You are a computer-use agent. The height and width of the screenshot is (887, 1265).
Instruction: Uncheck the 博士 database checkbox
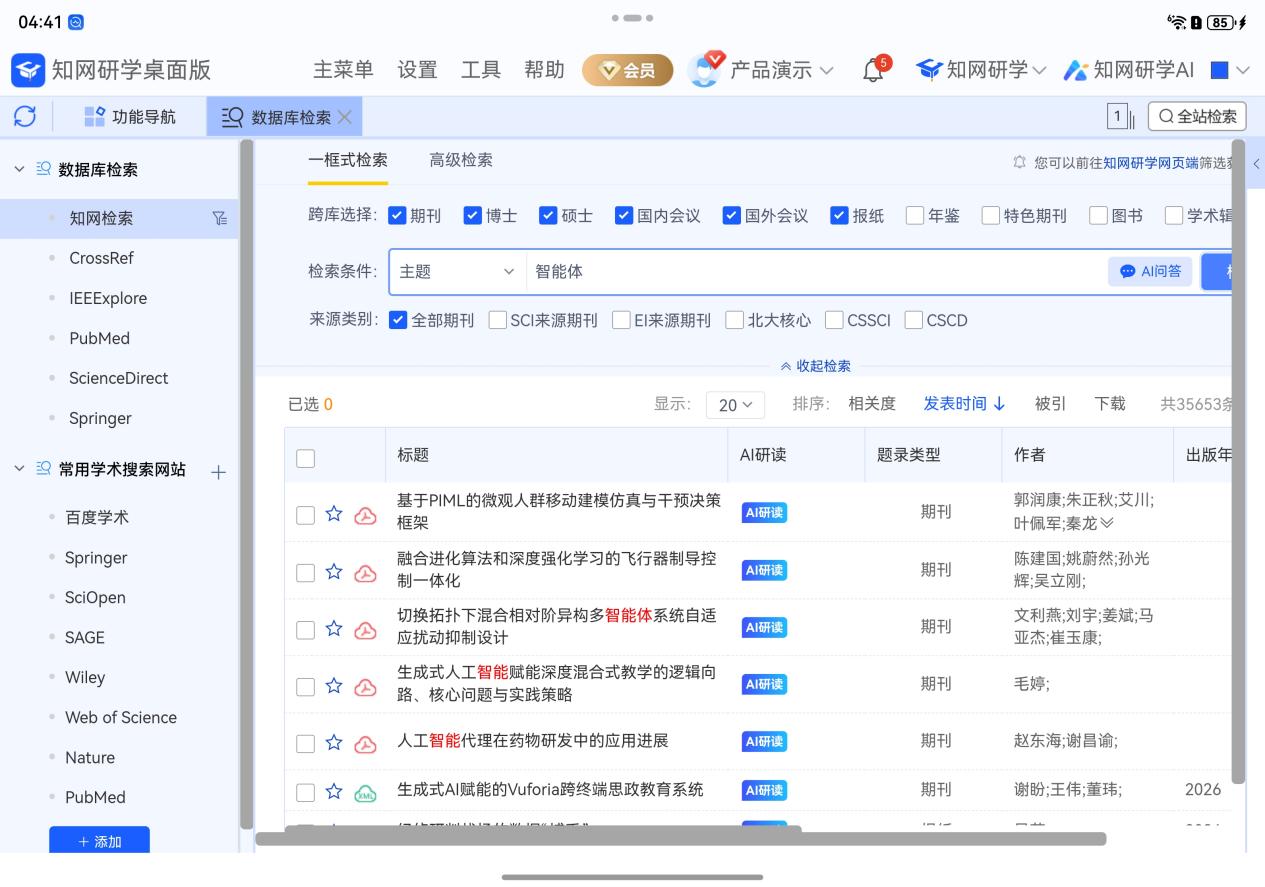point(473,215)
